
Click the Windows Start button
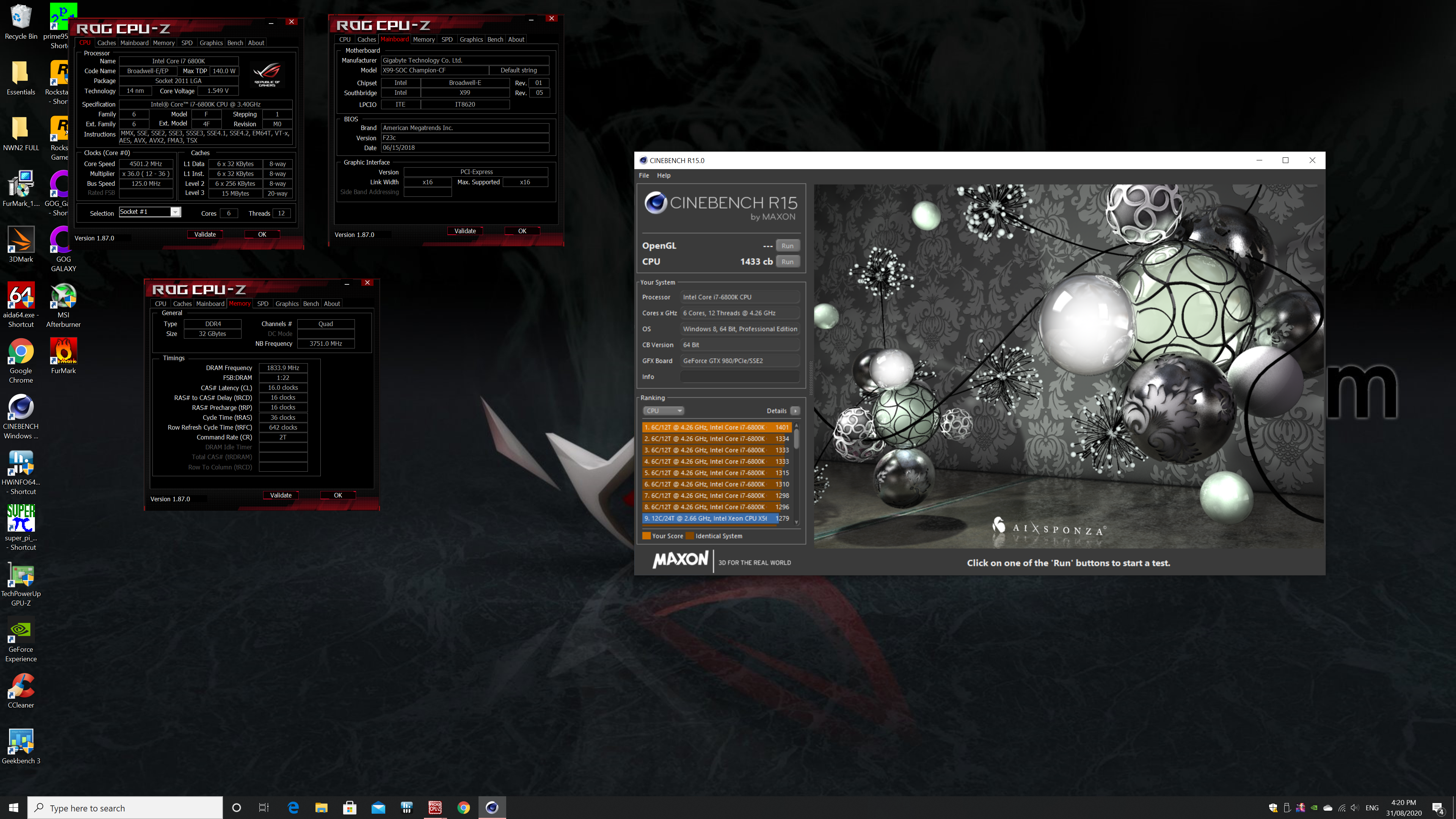(14, 808)
